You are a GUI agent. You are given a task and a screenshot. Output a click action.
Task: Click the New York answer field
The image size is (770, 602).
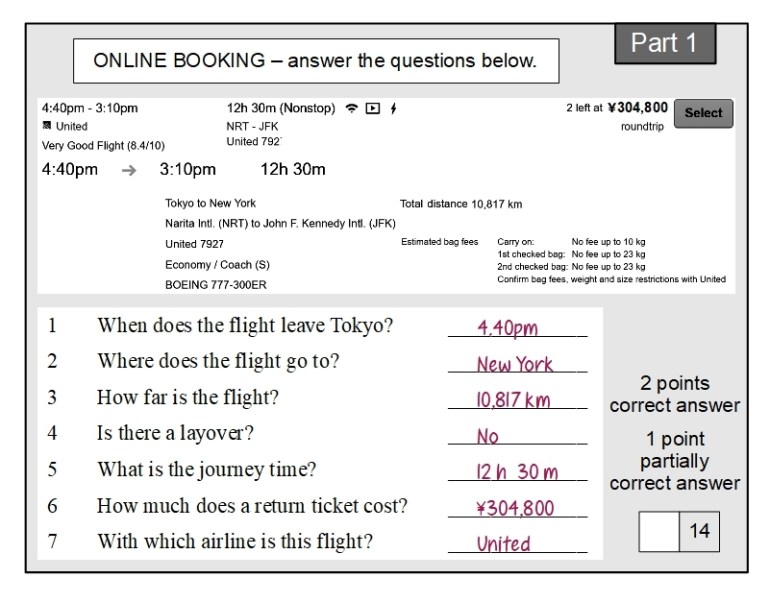pos(517,364)
